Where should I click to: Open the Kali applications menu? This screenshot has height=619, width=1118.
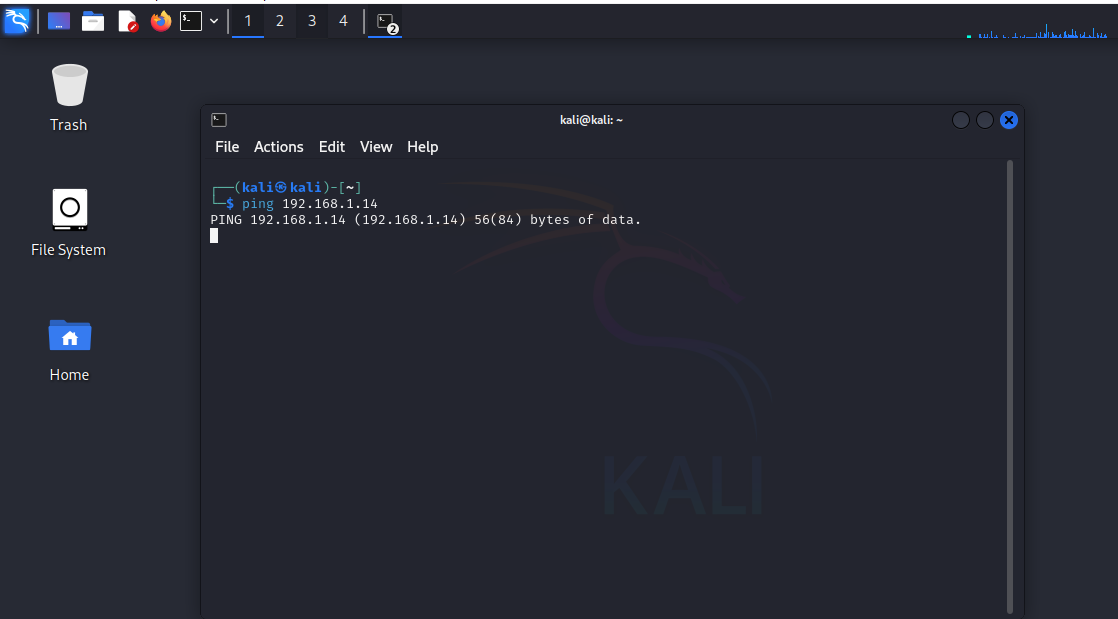point(16,21)
